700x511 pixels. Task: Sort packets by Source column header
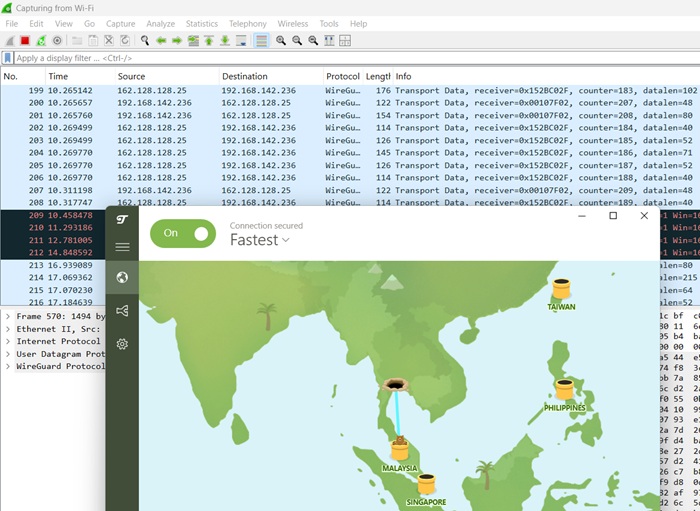[167, 76]
